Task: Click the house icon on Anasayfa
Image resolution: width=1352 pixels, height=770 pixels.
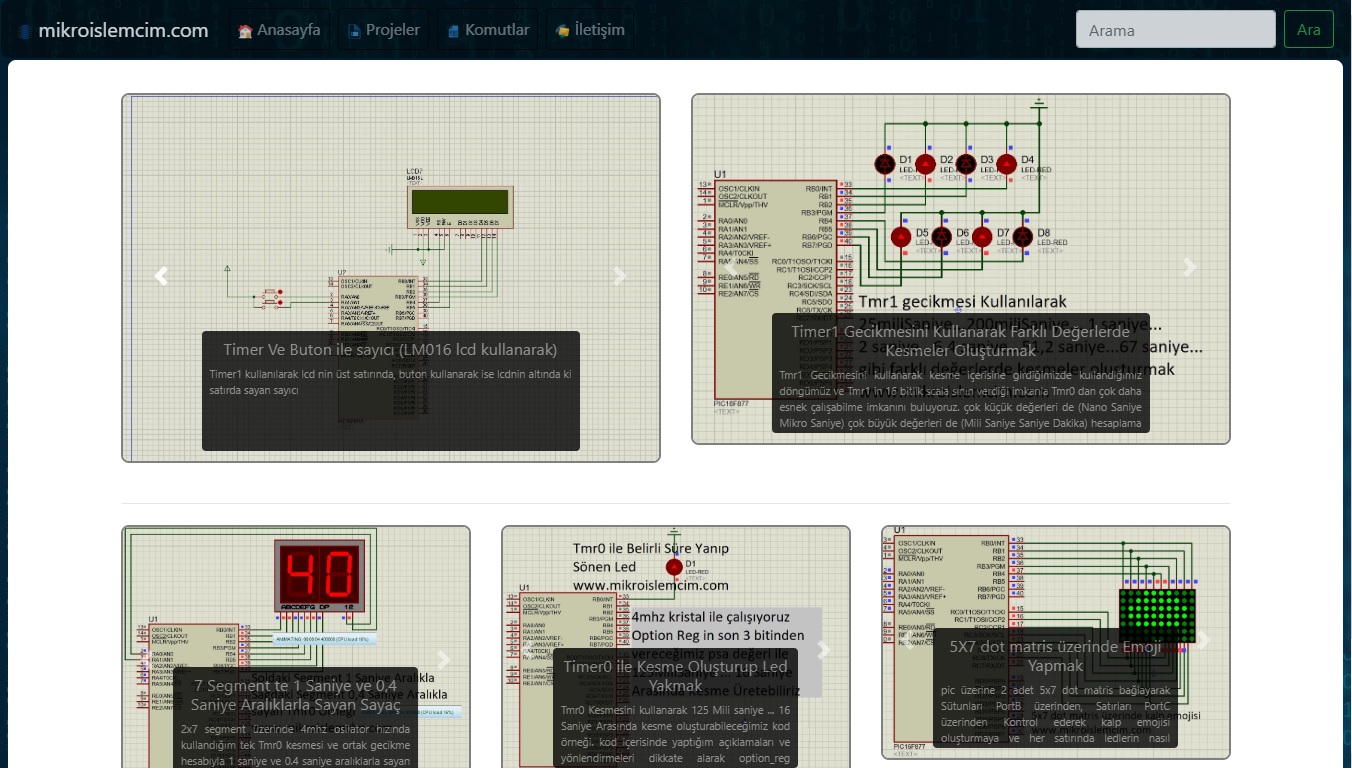Action: coord(245,31)
